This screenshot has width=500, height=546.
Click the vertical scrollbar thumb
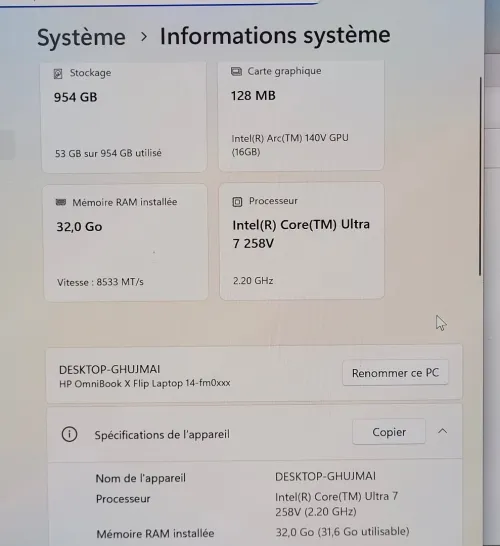coord(481,177)
